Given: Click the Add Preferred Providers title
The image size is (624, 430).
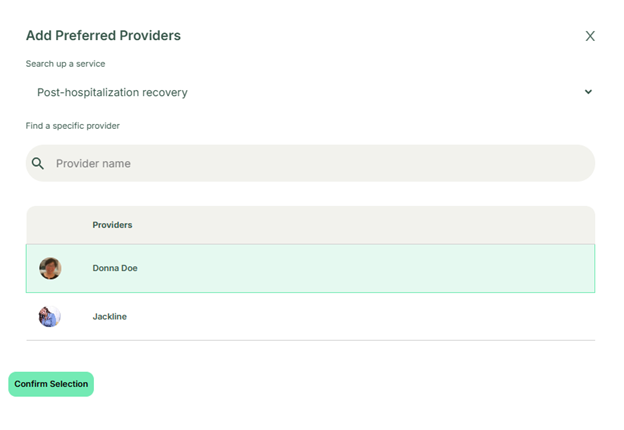Looking at the screenshot, I should [103, 36].
